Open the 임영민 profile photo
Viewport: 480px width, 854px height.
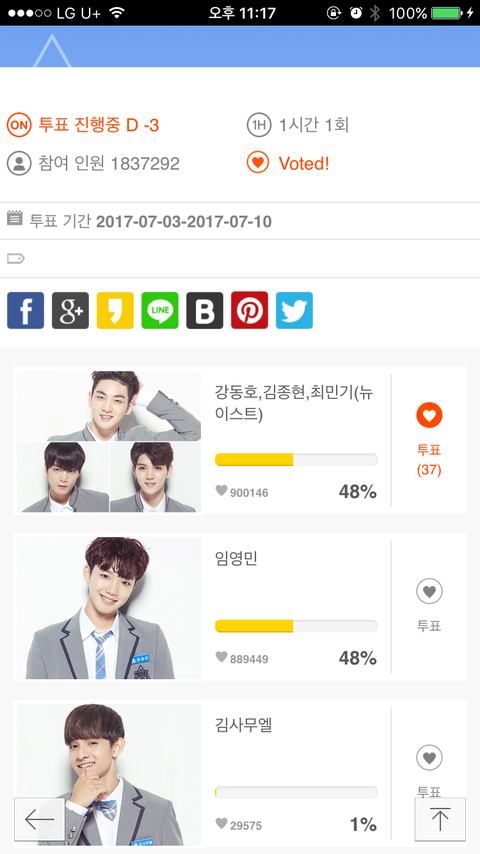click(108, 608)
